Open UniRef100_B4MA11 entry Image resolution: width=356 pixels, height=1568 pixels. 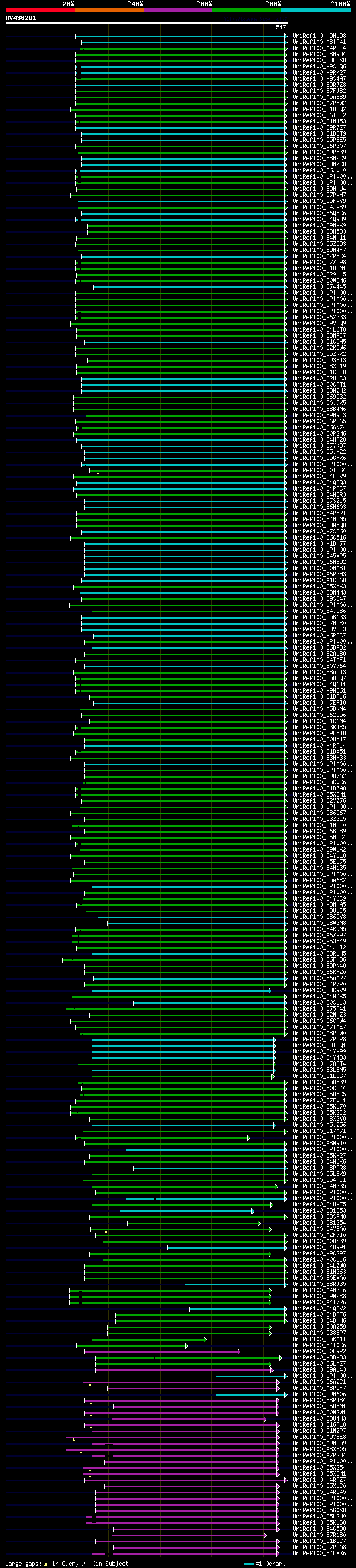tap(319, 238)
